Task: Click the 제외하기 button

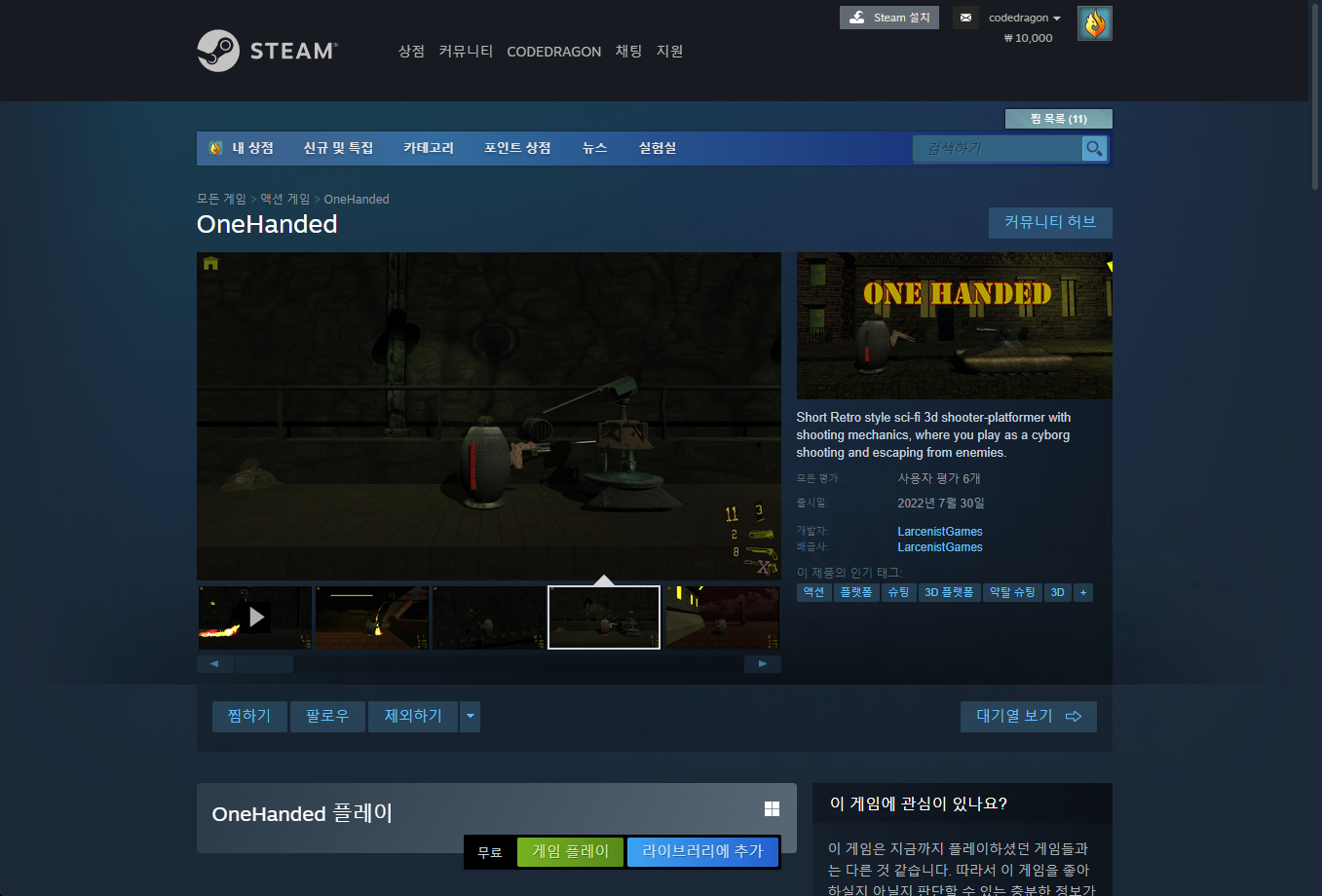Action: (x=413, y=717)
